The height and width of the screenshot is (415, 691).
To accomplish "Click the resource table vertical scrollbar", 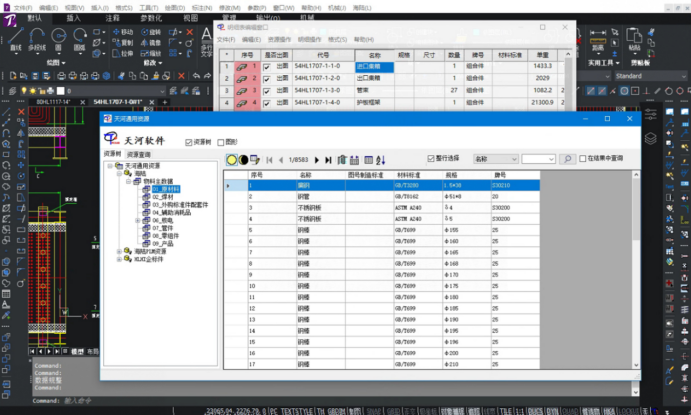I will pyautogui.click(x=636, y=270).
